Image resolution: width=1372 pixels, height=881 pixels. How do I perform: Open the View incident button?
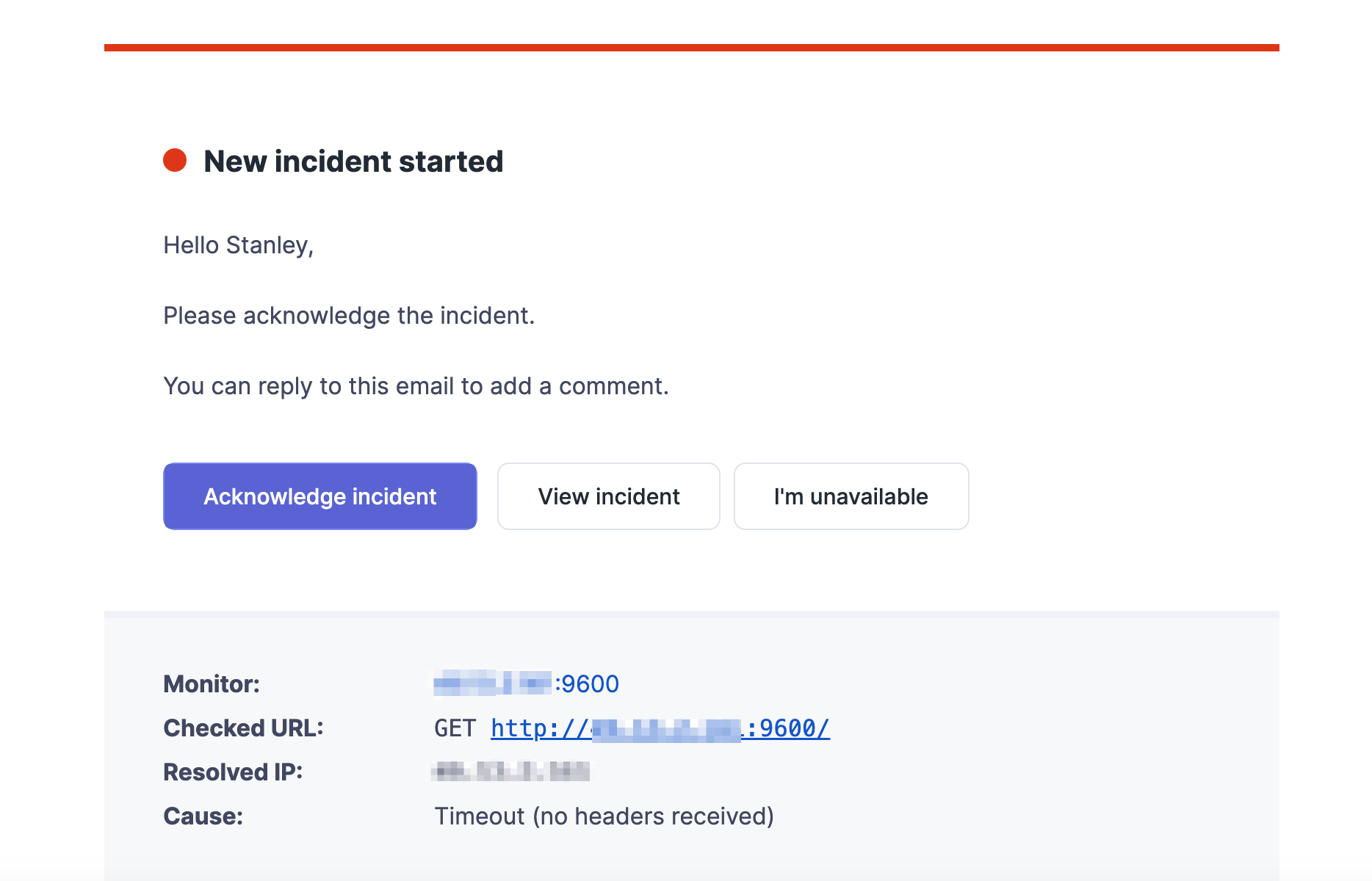pyautogui.click(x=608, y=496)
